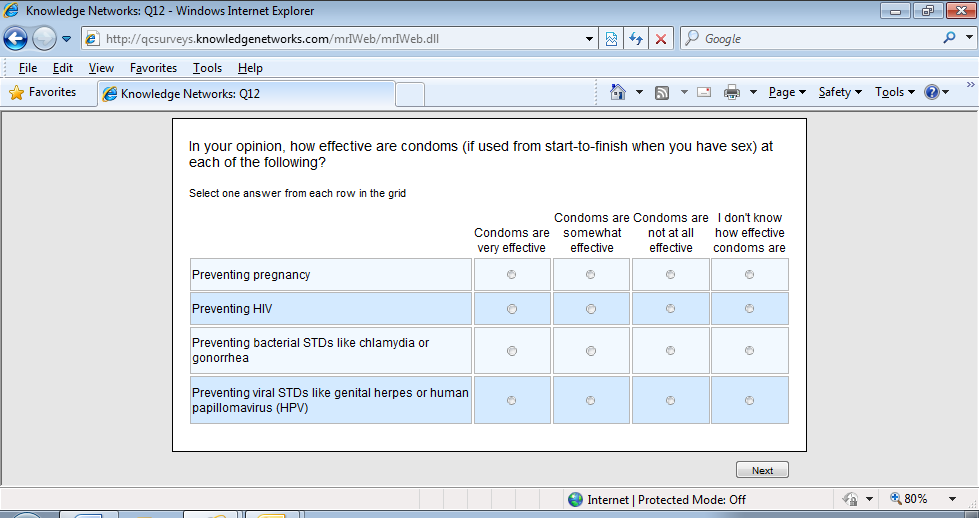Select very effective for bacterial STDs row
The height and width of the screenshot is (518, 979).
511,351
